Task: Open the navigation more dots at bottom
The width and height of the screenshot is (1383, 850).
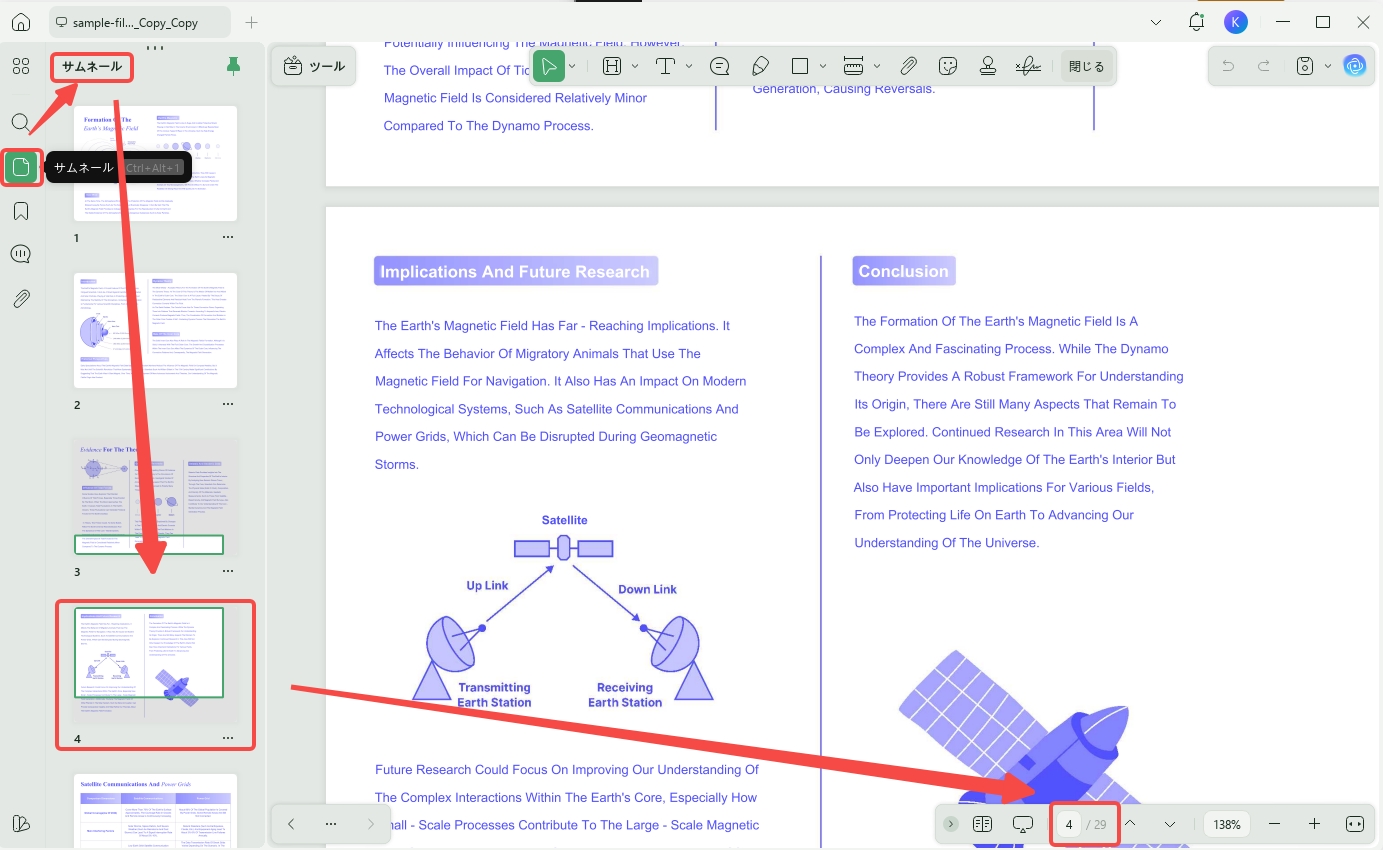Action: click(x=331, y=824)
